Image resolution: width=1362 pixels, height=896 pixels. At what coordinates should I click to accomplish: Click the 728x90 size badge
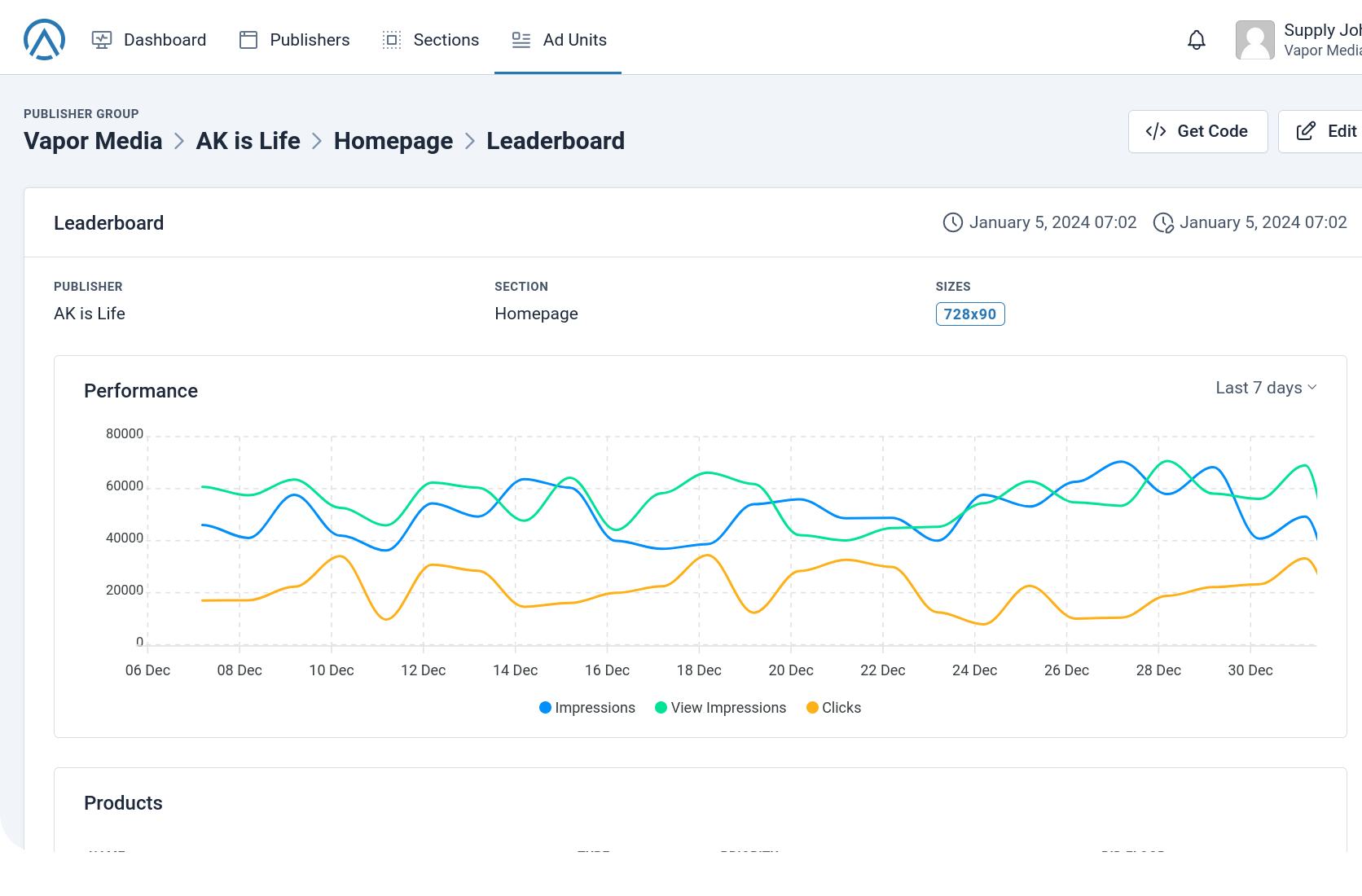click(969, 314)
